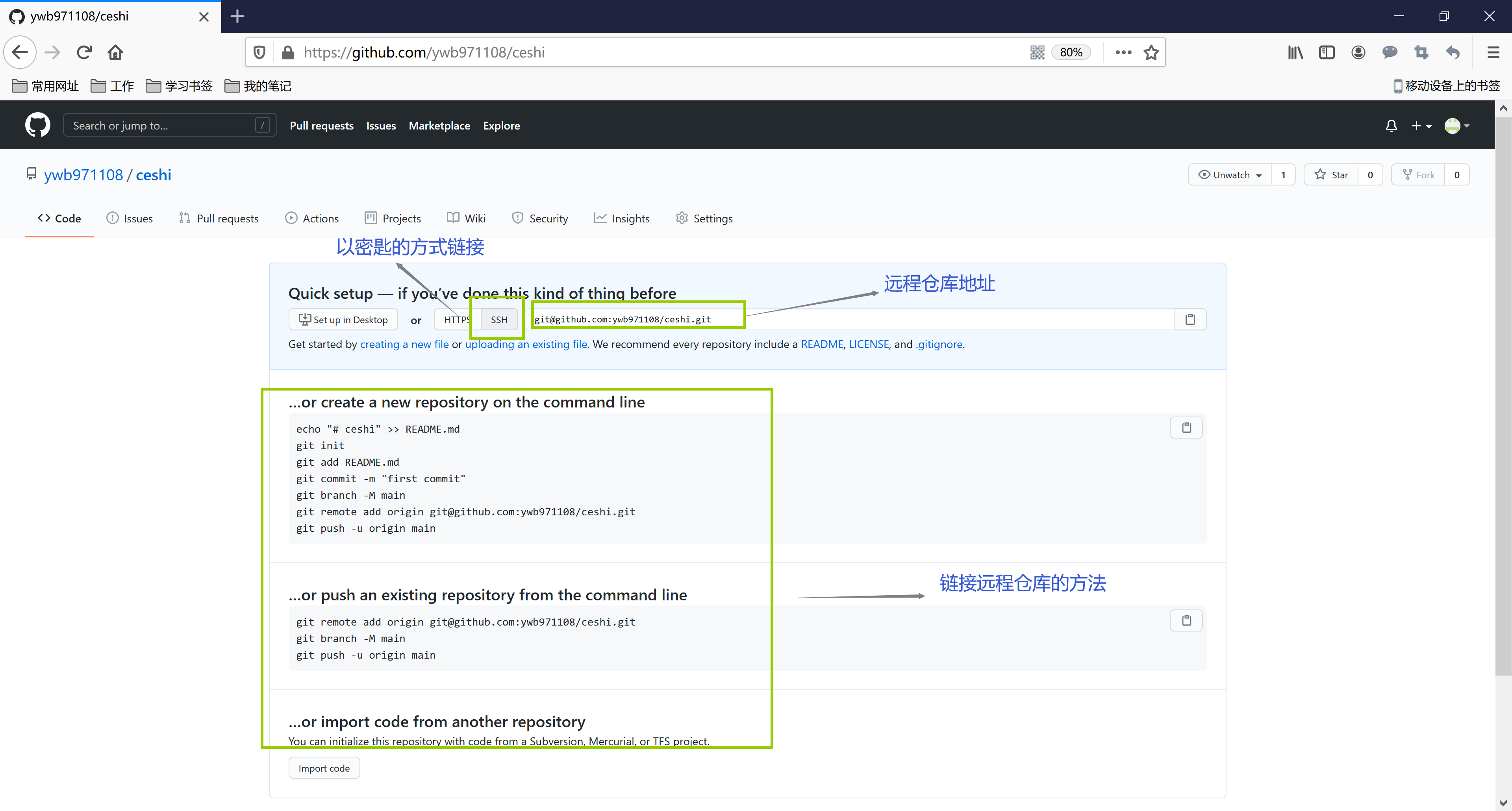Click the Import code button
Screen dimensions: 1512x811
point(324,768)
